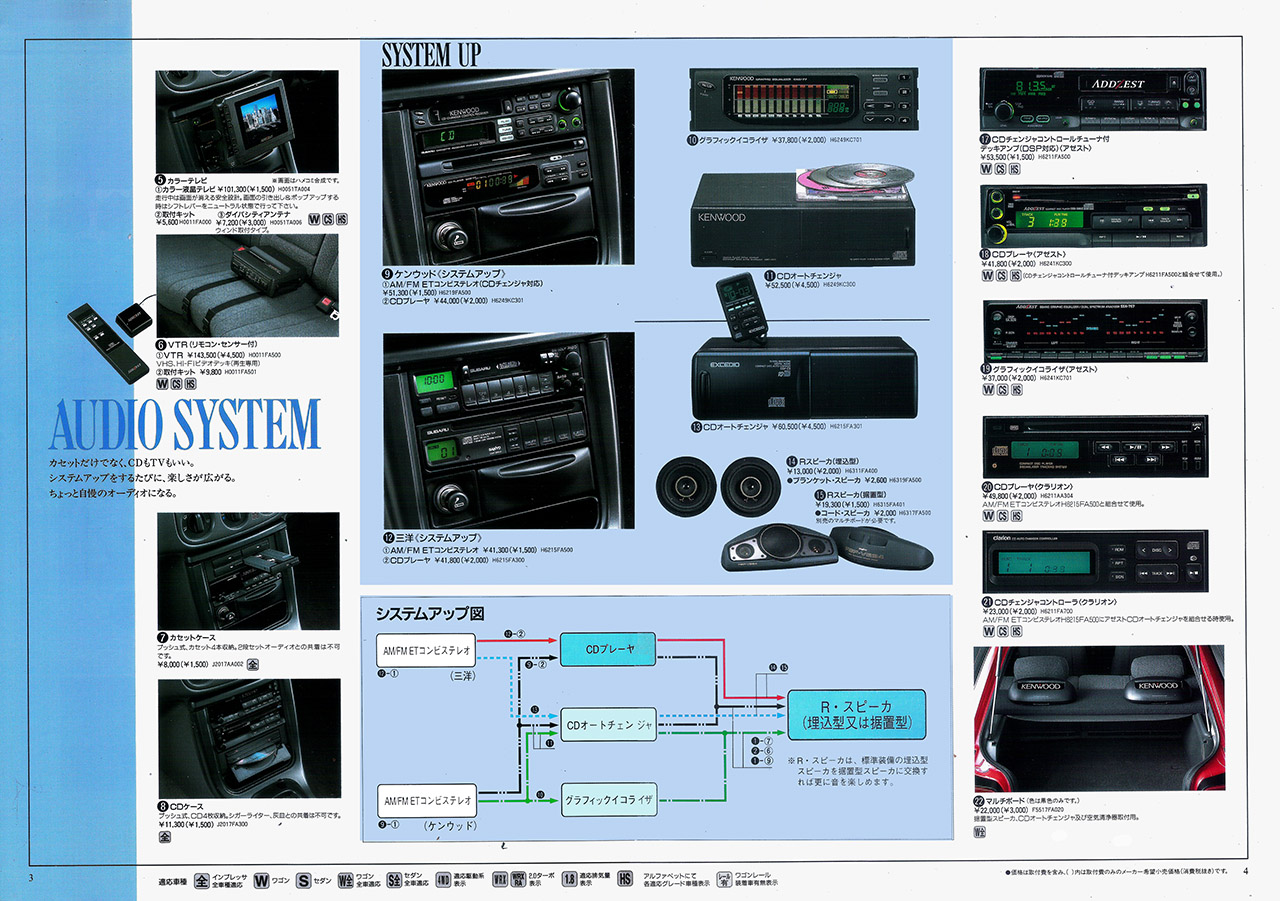The height and width of the screenshot is (901, 1280).
Task: Click the 4WD legend icon
Action: click(442, 881)
